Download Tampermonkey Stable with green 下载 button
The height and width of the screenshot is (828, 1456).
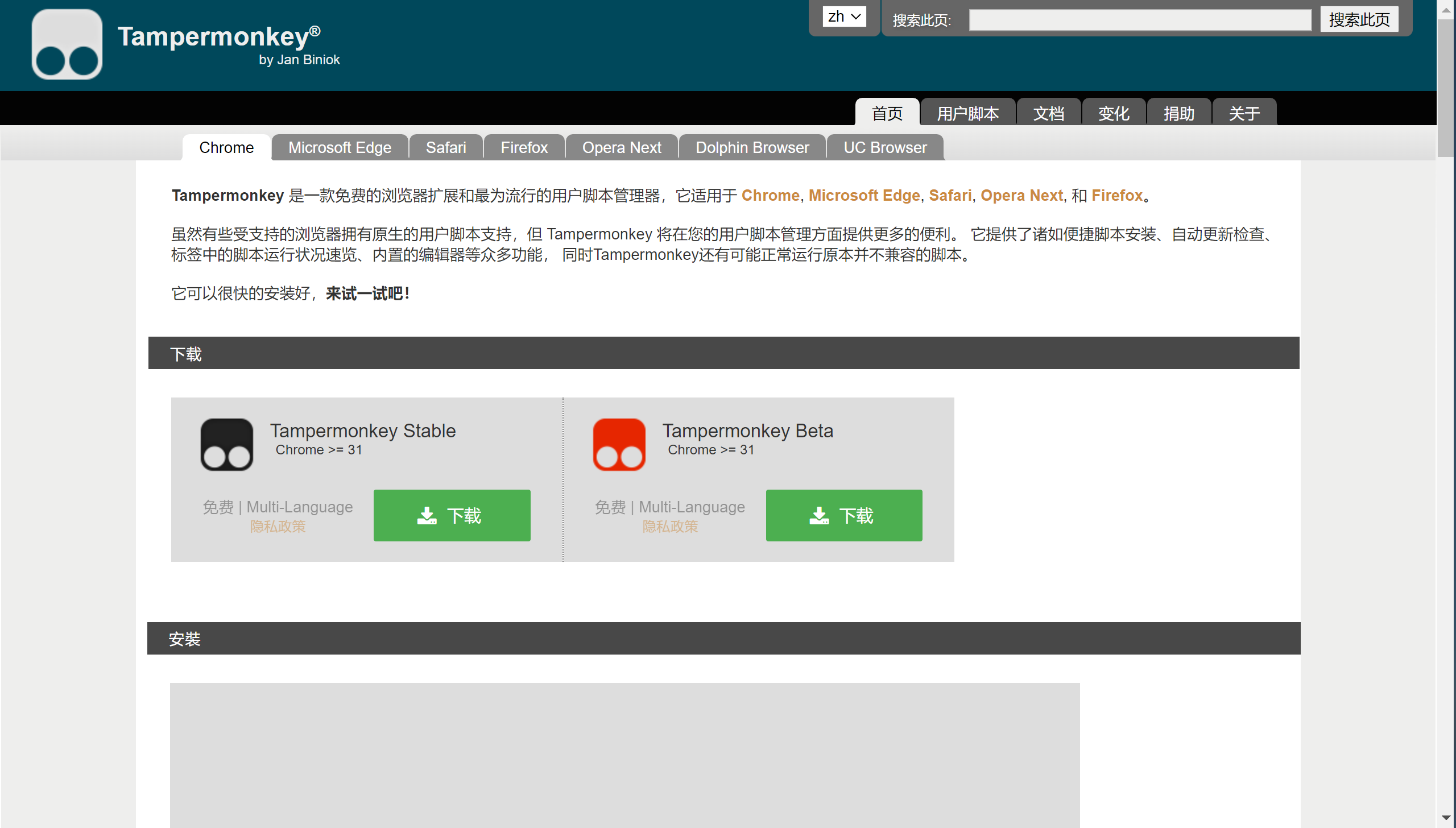point(452,515)
